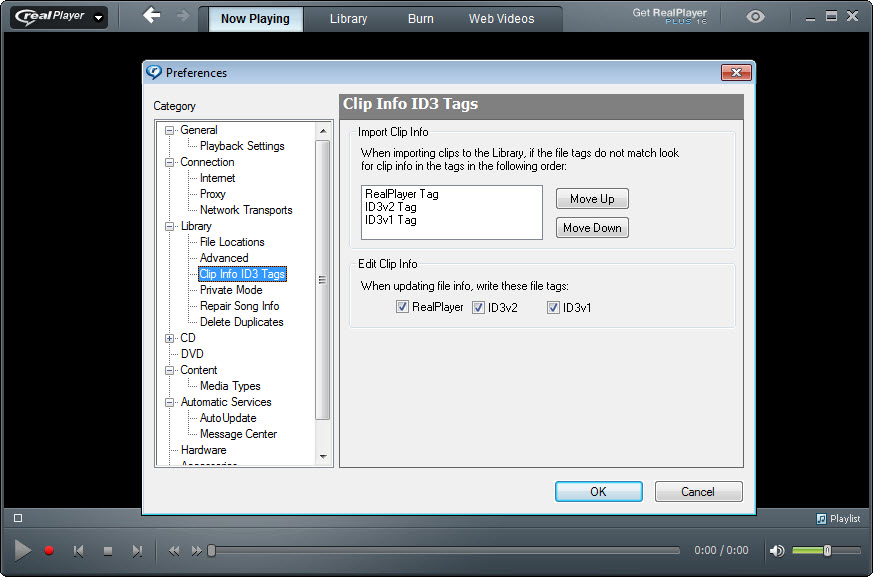The width and height of the screenshot is (873, 577).
Task: Select Delete Duplicates in the tree
Action: [242, 322]
